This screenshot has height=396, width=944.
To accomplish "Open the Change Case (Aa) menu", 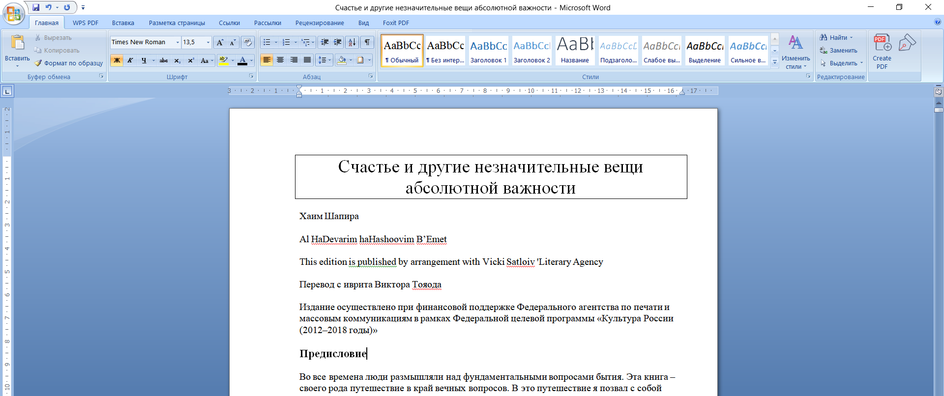I will click(x=206, y=60).
